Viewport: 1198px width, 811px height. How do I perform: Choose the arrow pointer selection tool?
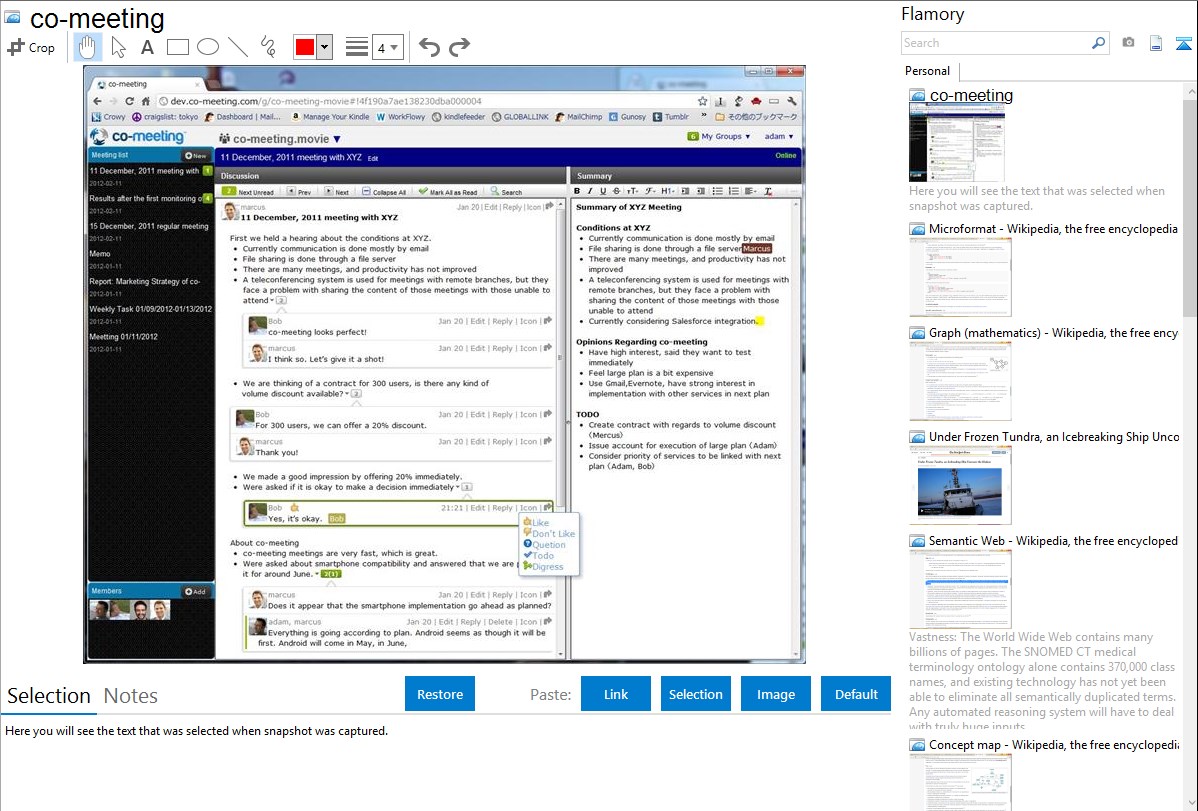tap(118, 47)
